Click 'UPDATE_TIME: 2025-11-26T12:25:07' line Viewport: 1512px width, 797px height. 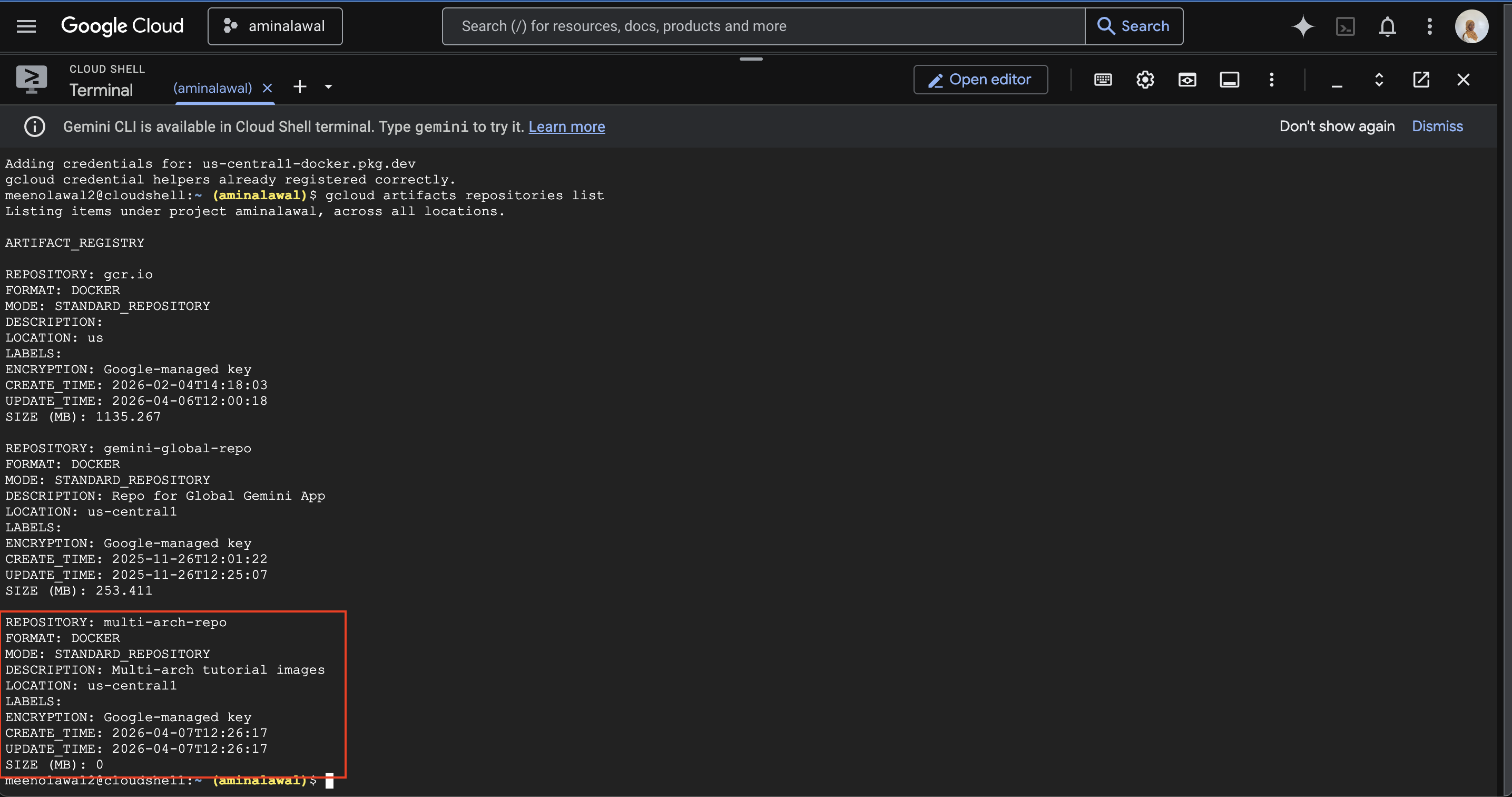click(x=136, y=575)
